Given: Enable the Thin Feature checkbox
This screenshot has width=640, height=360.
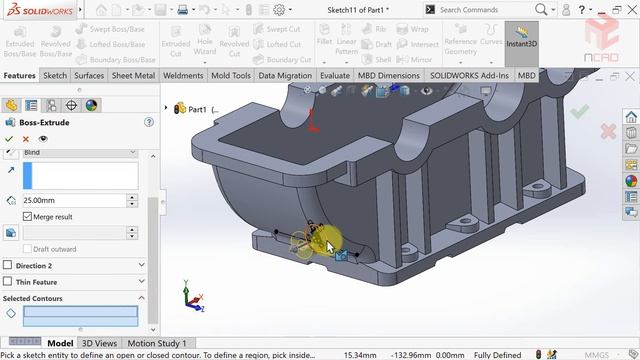Looking at the screenshot, I should pyautogui.click(x=7, y=282).
